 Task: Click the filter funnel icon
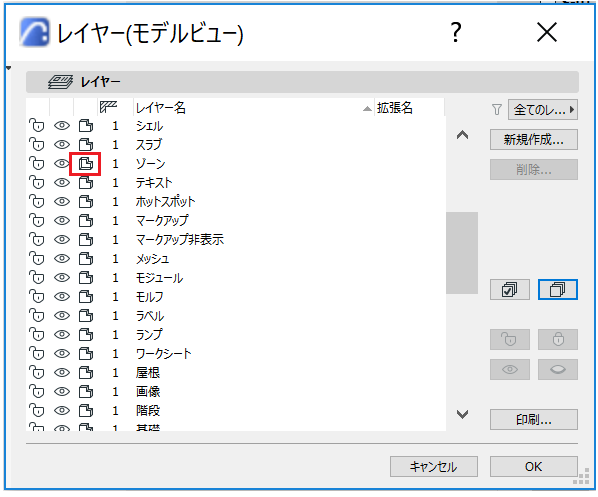tap(497, 110)
